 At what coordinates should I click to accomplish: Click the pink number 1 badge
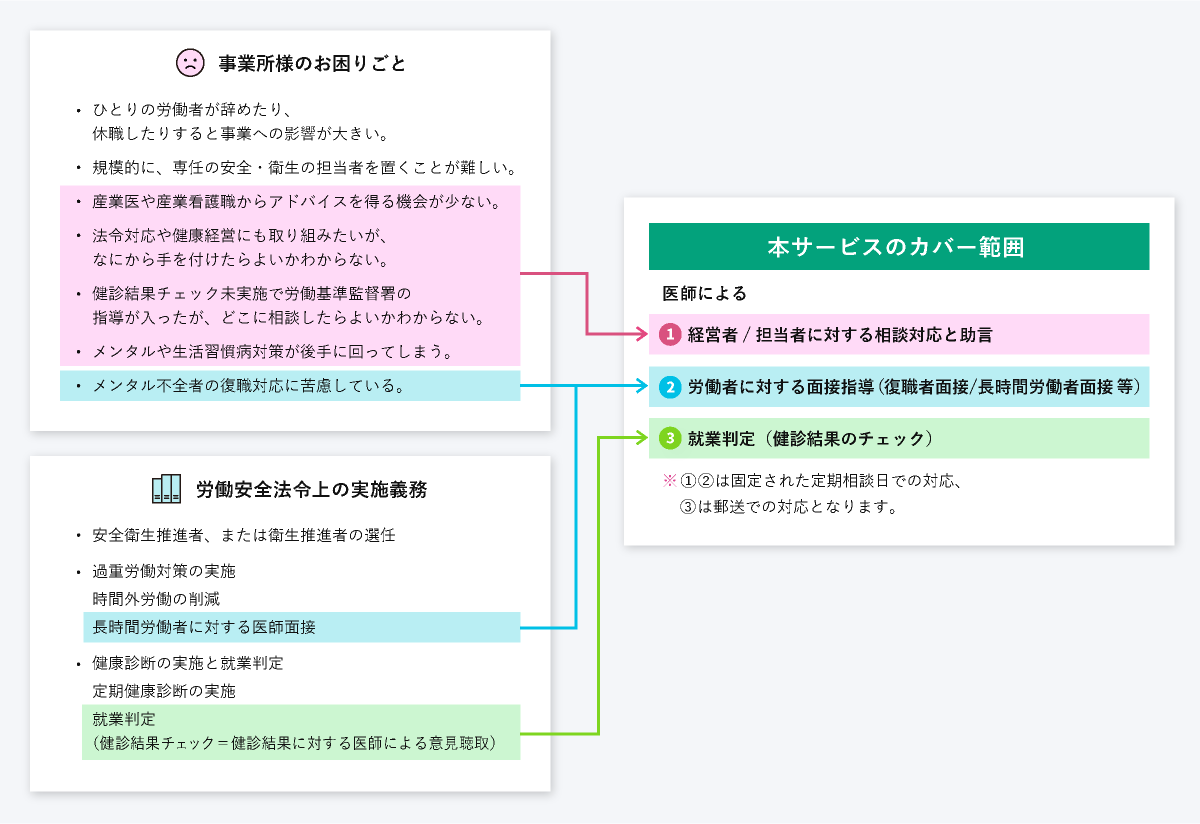[670, 335]
